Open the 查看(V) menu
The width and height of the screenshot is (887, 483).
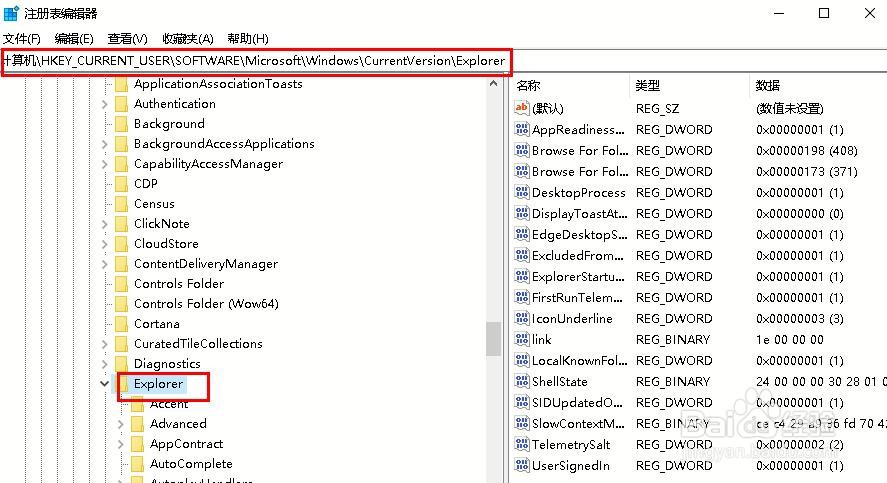click(127, 38)
